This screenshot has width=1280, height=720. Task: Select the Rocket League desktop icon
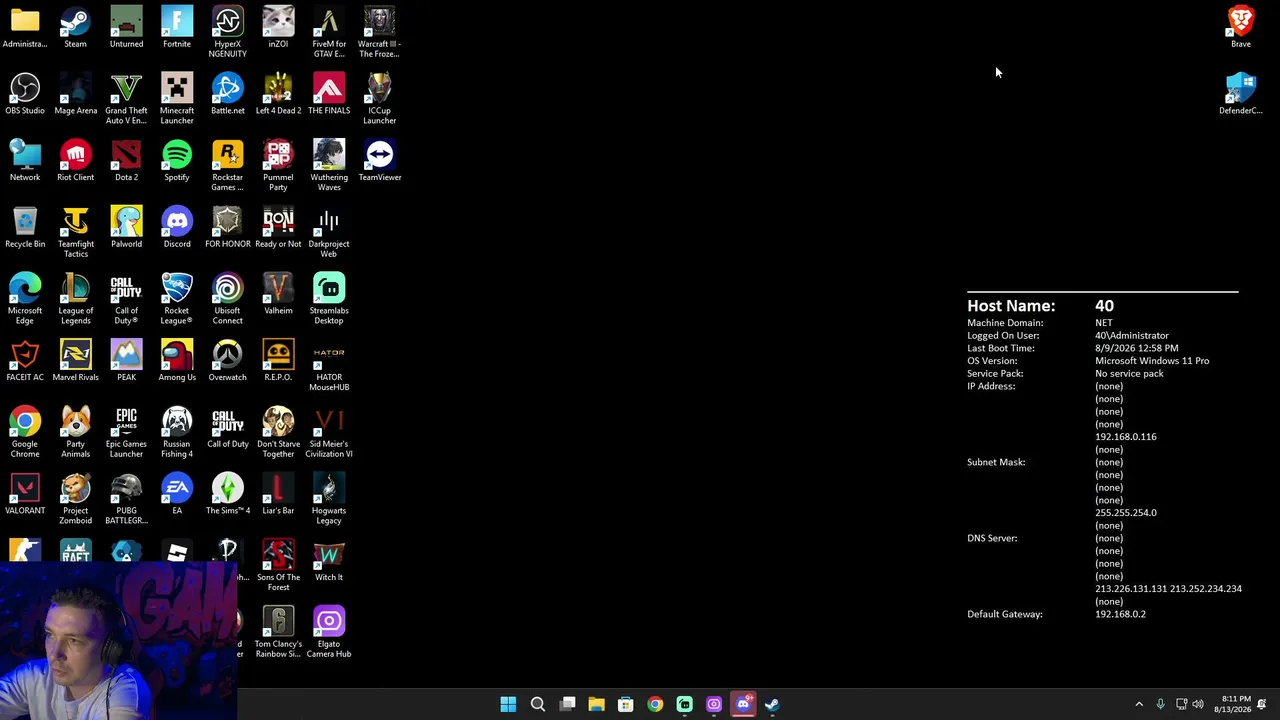click(x=177, y=298)
